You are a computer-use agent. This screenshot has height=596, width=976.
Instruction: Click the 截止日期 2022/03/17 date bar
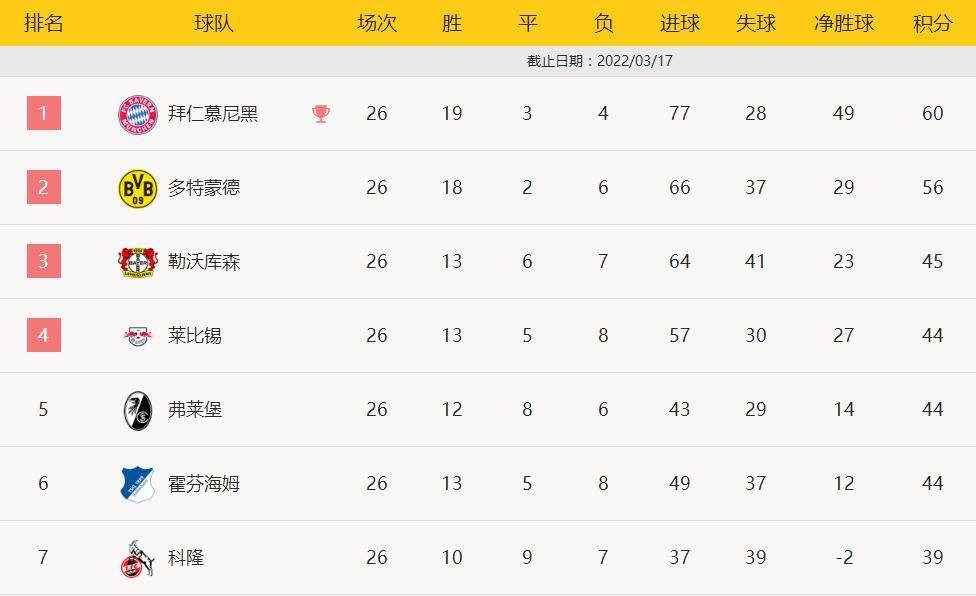[x=600, y=61]
